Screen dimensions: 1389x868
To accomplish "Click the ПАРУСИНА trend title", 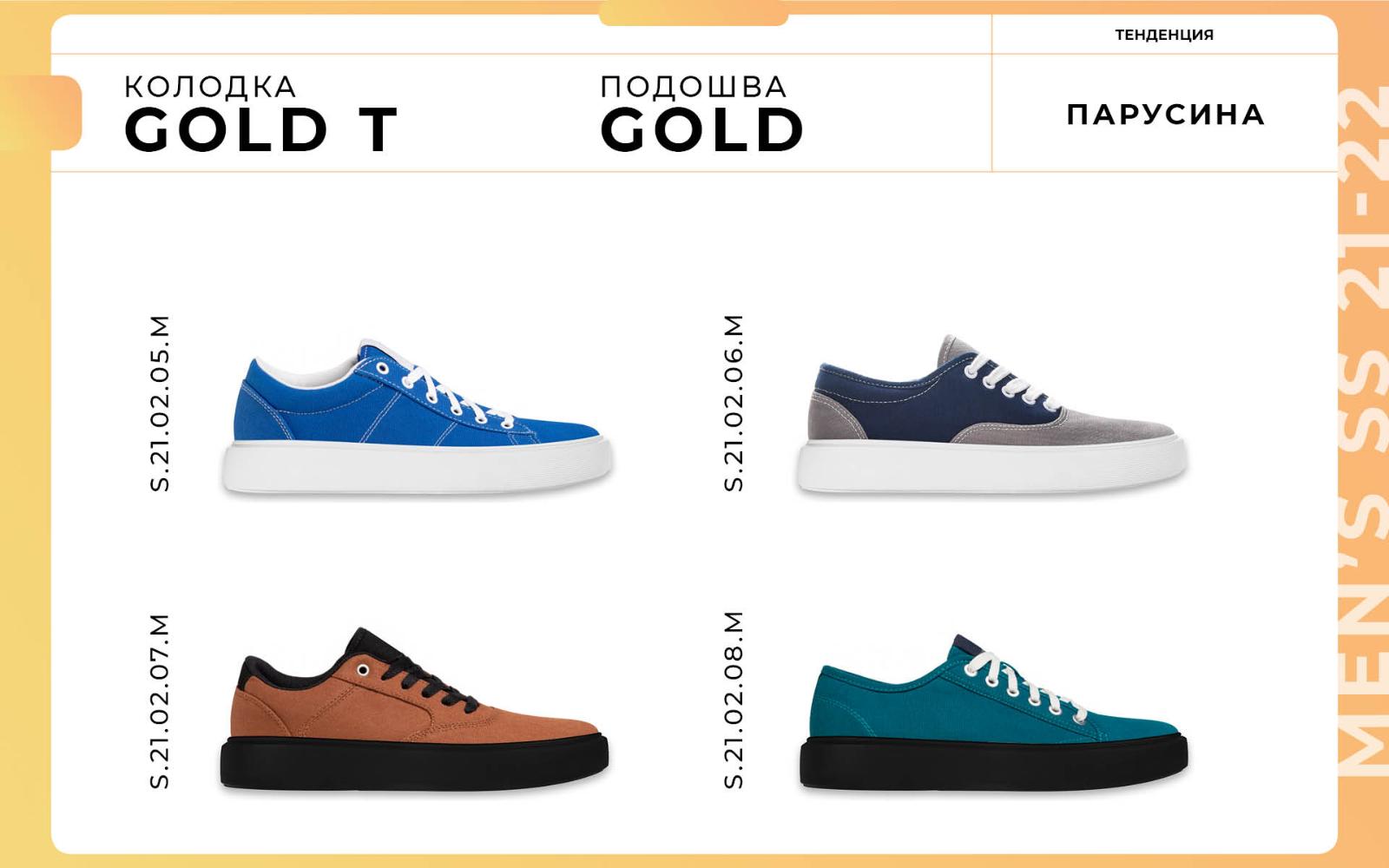I will click(1166, 115).
